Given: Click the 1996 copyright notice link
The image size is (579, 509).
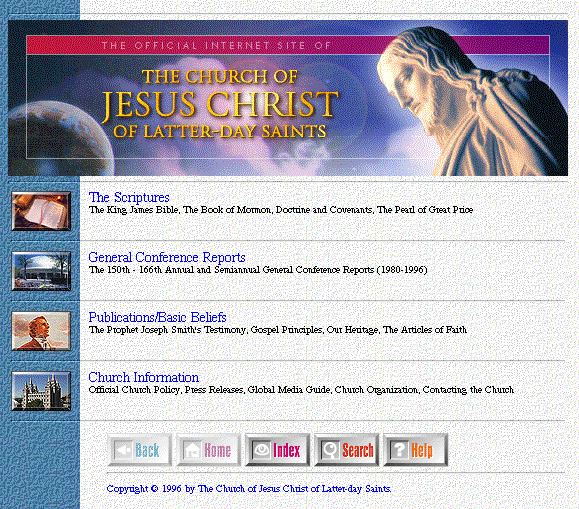Looking at the screenshot, I should tap(249, 489).
